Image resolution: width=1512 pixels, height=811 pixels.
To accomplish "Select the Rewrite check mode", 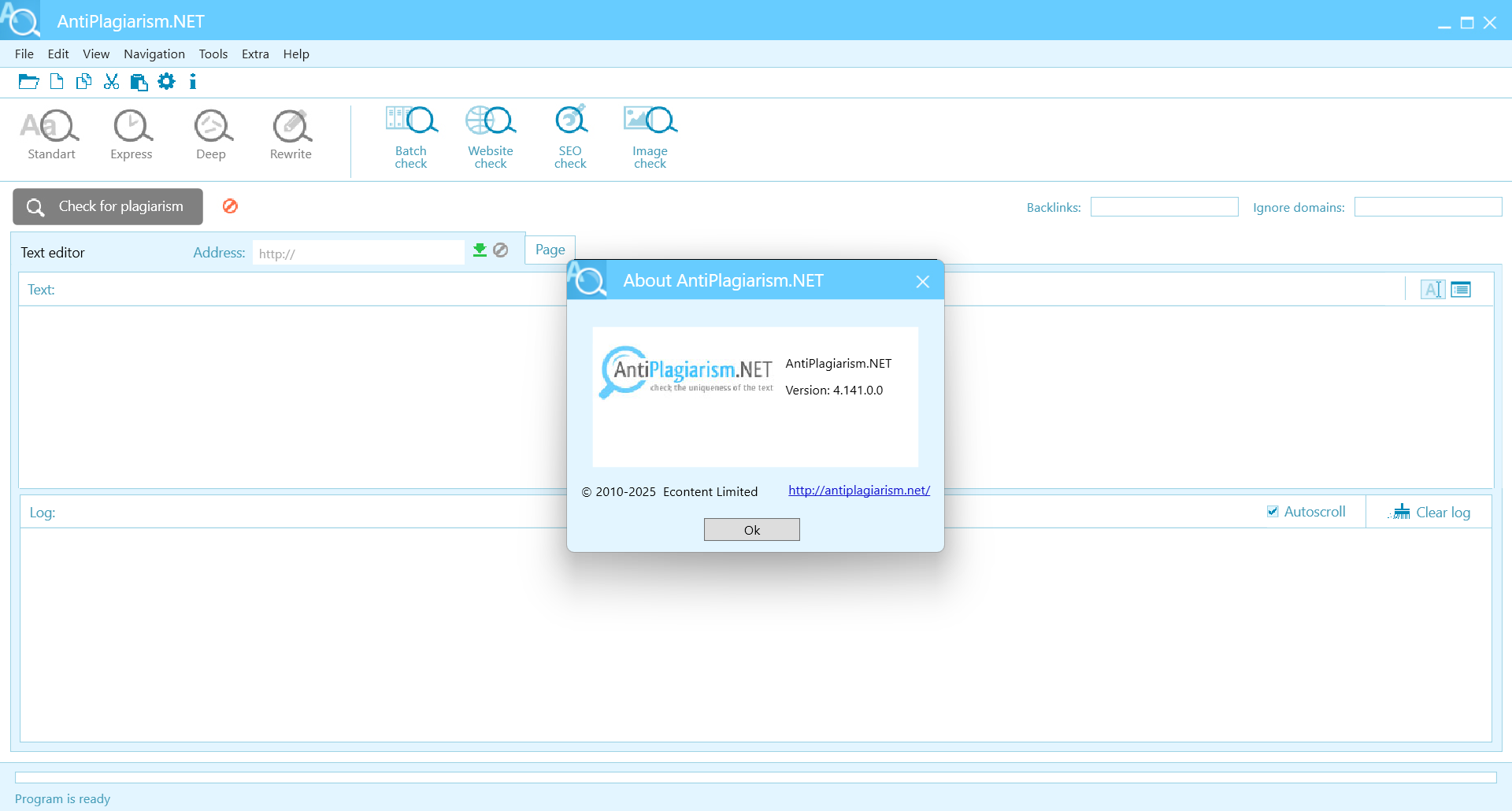I will [291, 135].
